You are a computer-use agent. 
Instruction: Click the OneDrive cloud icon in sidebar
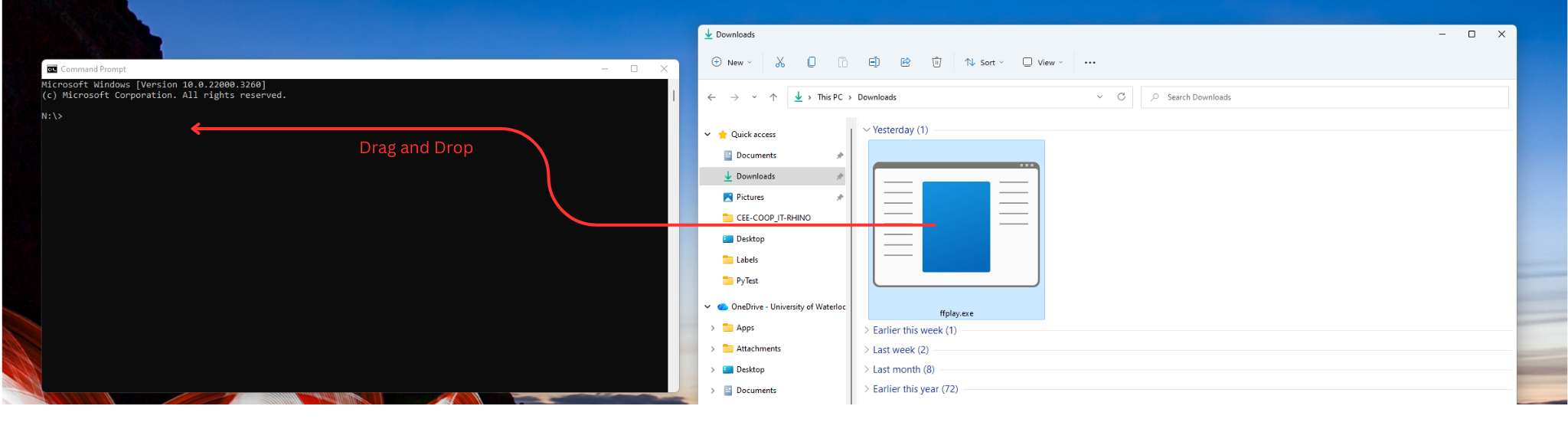pyautogui.click(x=722, y=306)
